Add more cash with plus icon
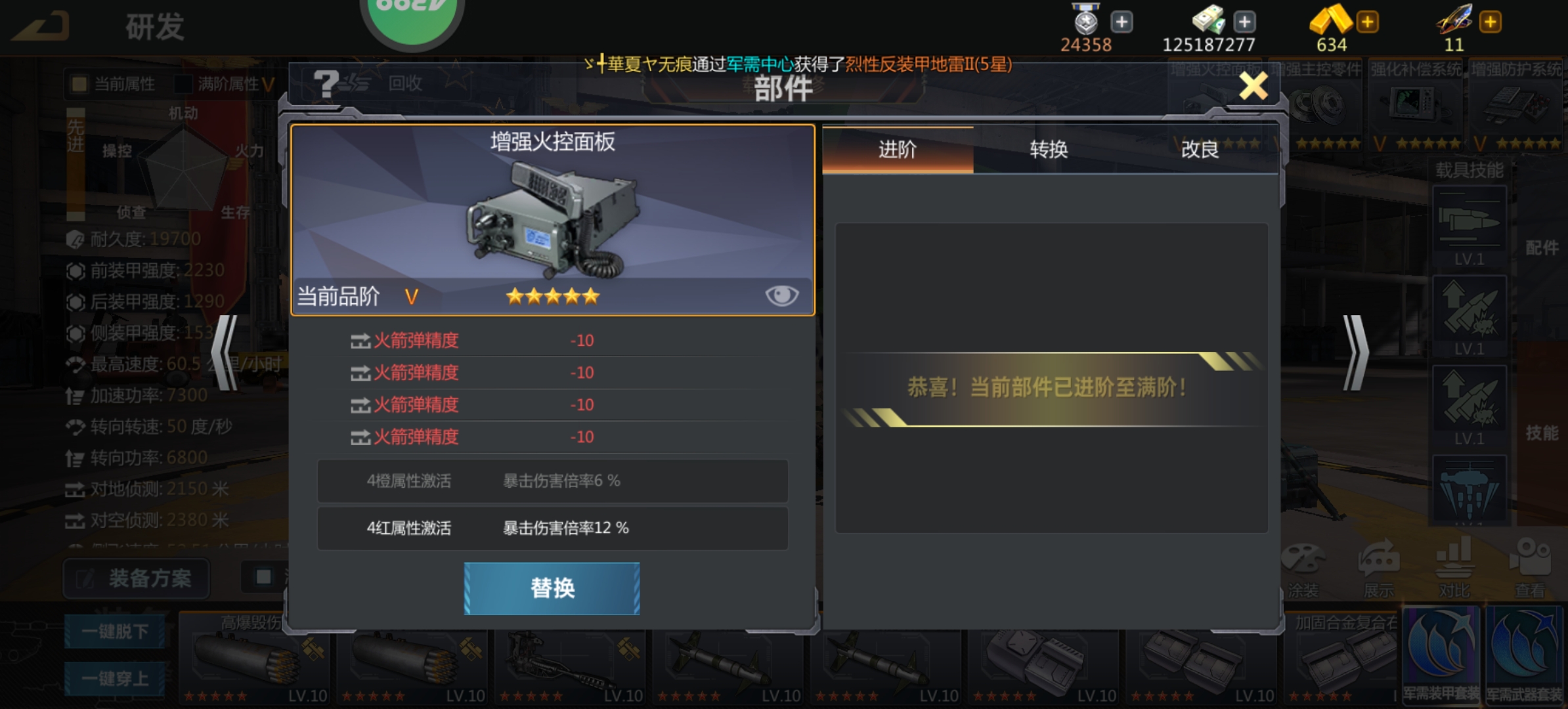 (1244, 22)
